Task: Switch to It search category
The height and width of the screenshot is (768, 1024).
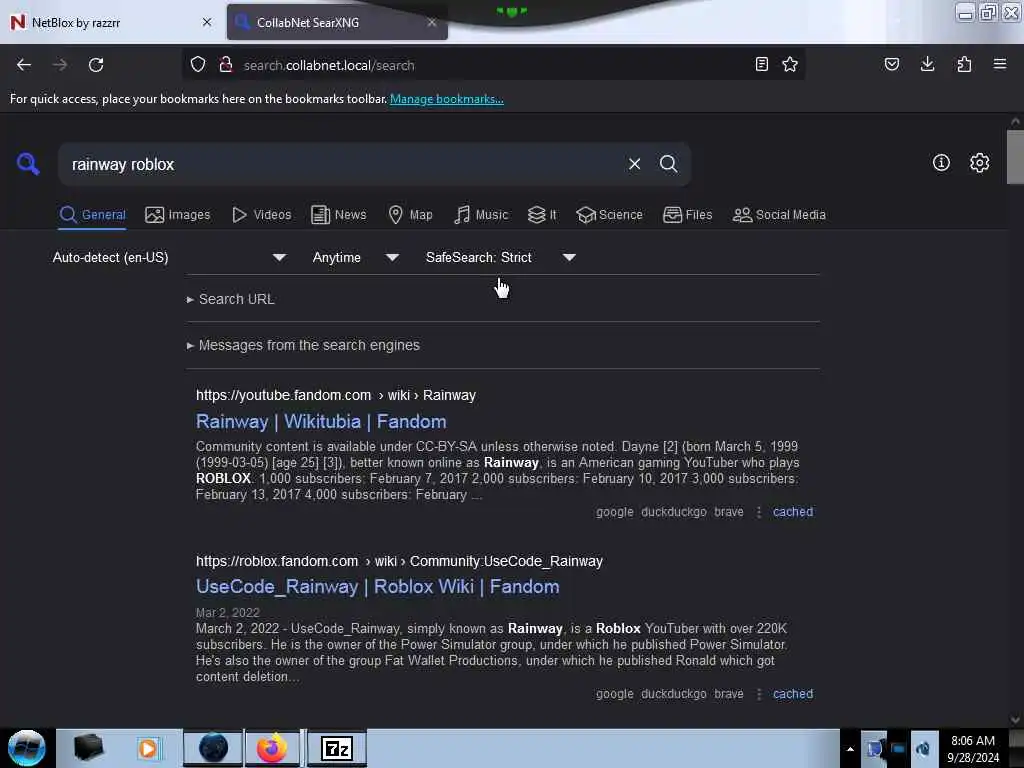Action: pyautogui.click(x=542, y=215)
